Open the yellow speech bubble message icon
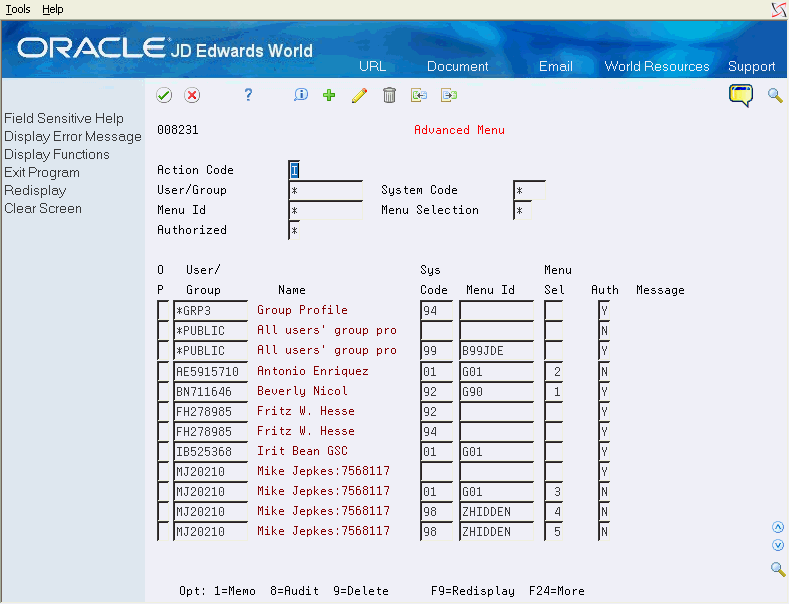This screenshot has height=604, width=789. [x=741, y=95]
